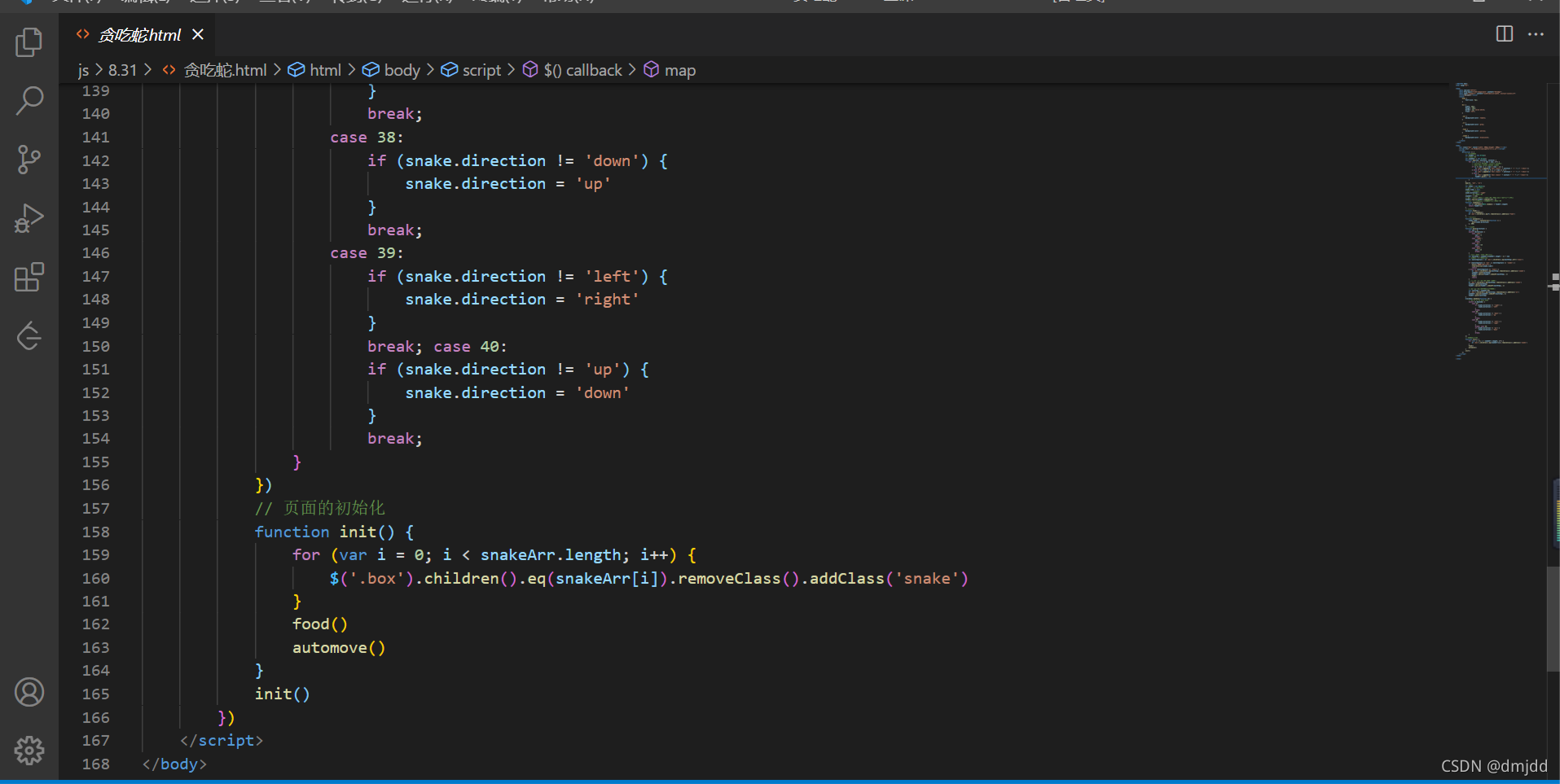
Task: Open the Explorer view in activity bar
Action: (x=29, y=42)
